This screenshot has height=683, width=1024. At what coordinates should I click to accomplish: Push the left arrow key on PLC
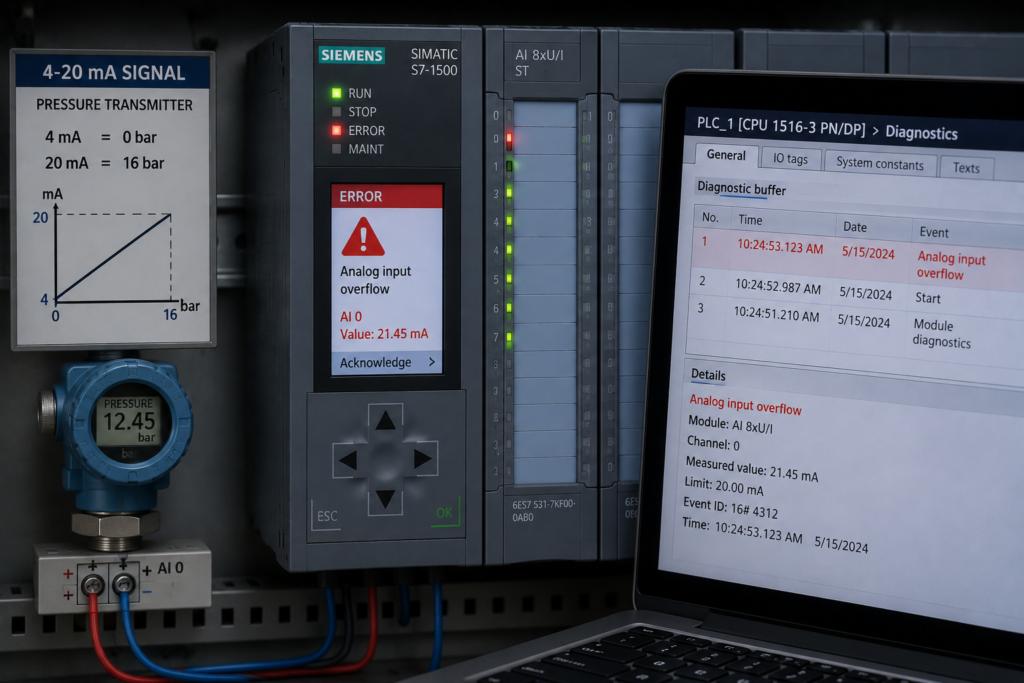pos(348,460)
